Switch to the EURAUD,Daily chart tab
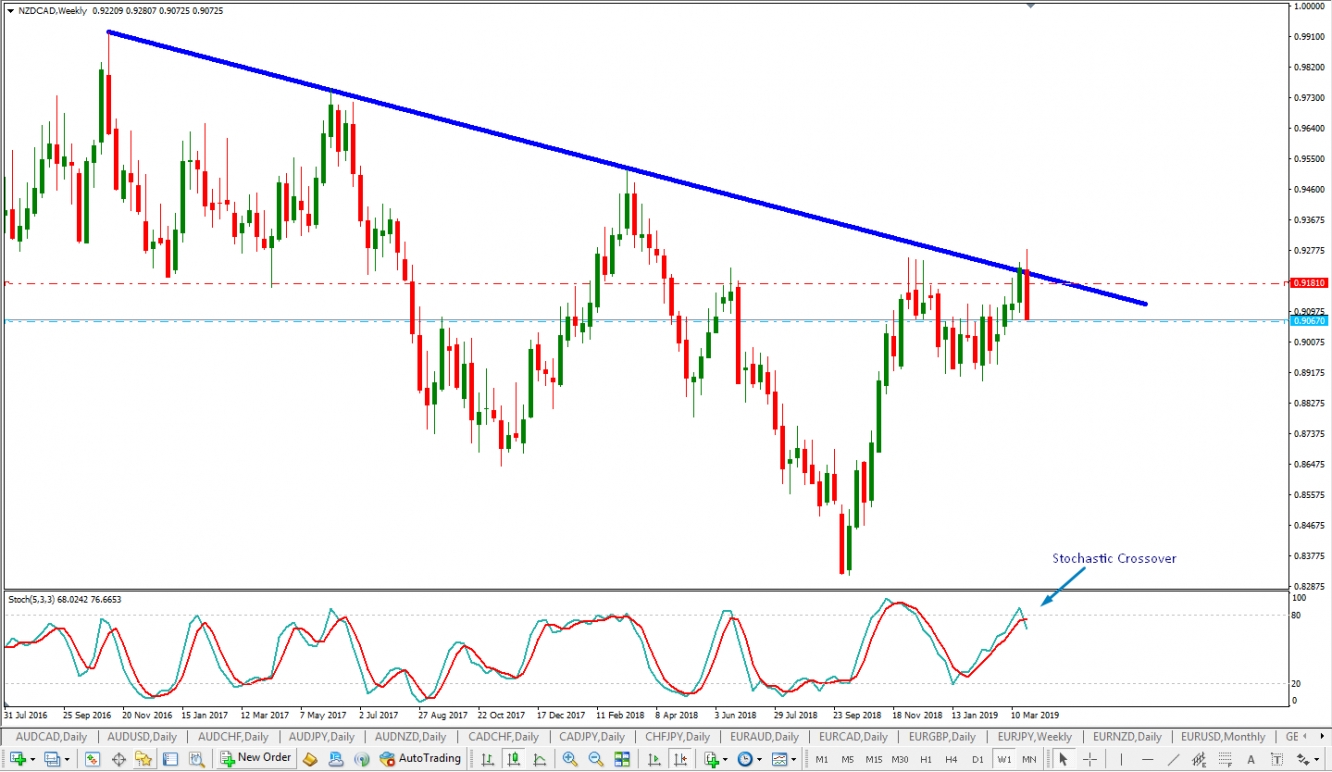1332x772 pixels. (763, 736)
